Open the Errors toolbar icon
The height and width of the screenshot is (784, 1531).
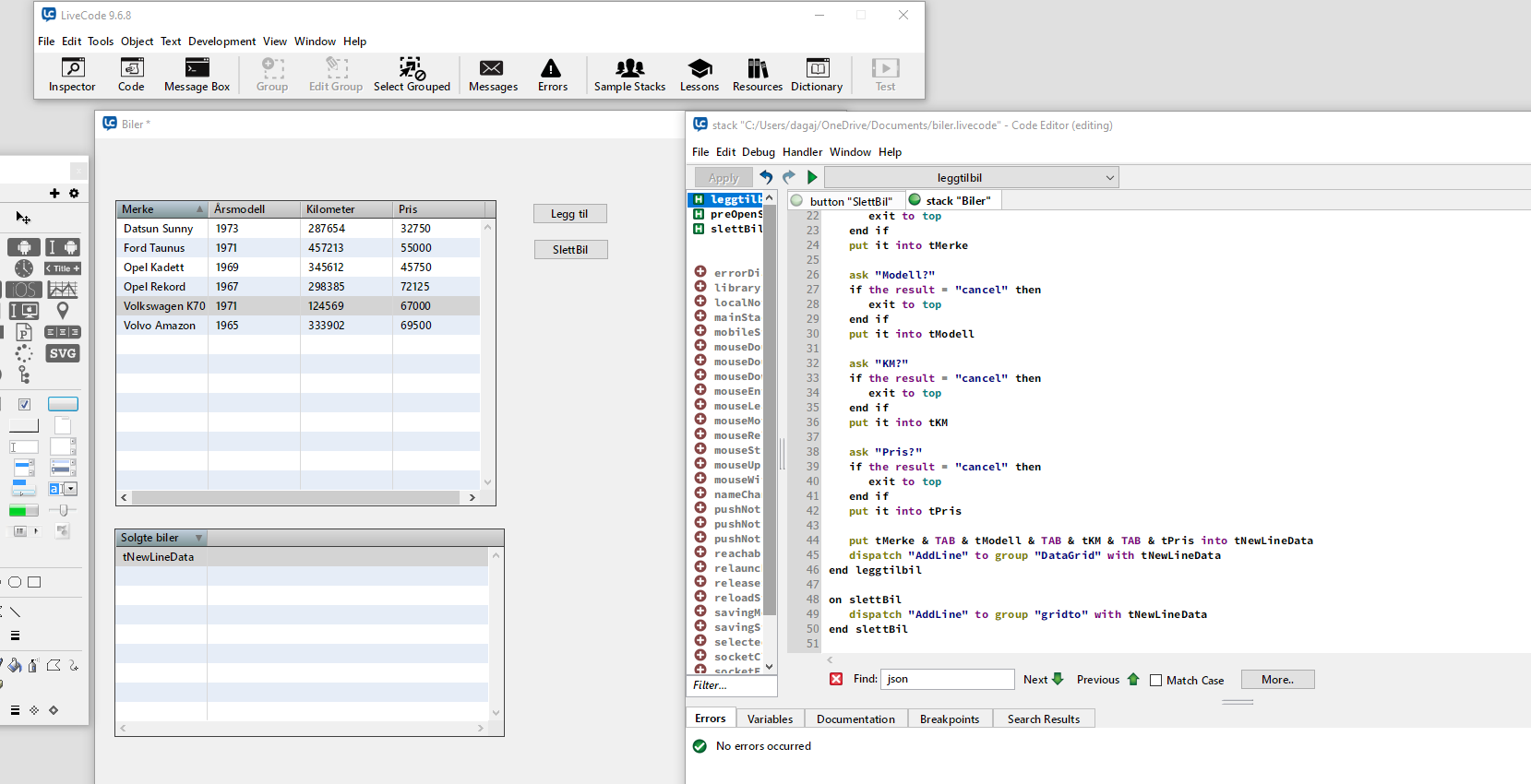coord(552,75)
